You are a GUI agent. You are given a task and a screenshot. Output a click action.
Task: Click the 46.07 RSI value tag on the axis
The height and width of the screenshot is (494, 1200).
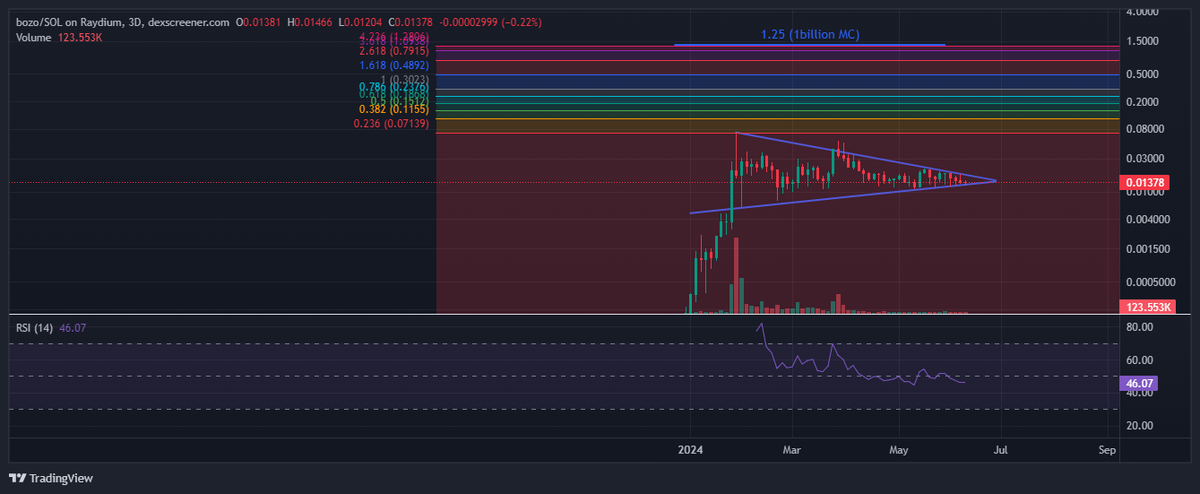point(1141,381)
